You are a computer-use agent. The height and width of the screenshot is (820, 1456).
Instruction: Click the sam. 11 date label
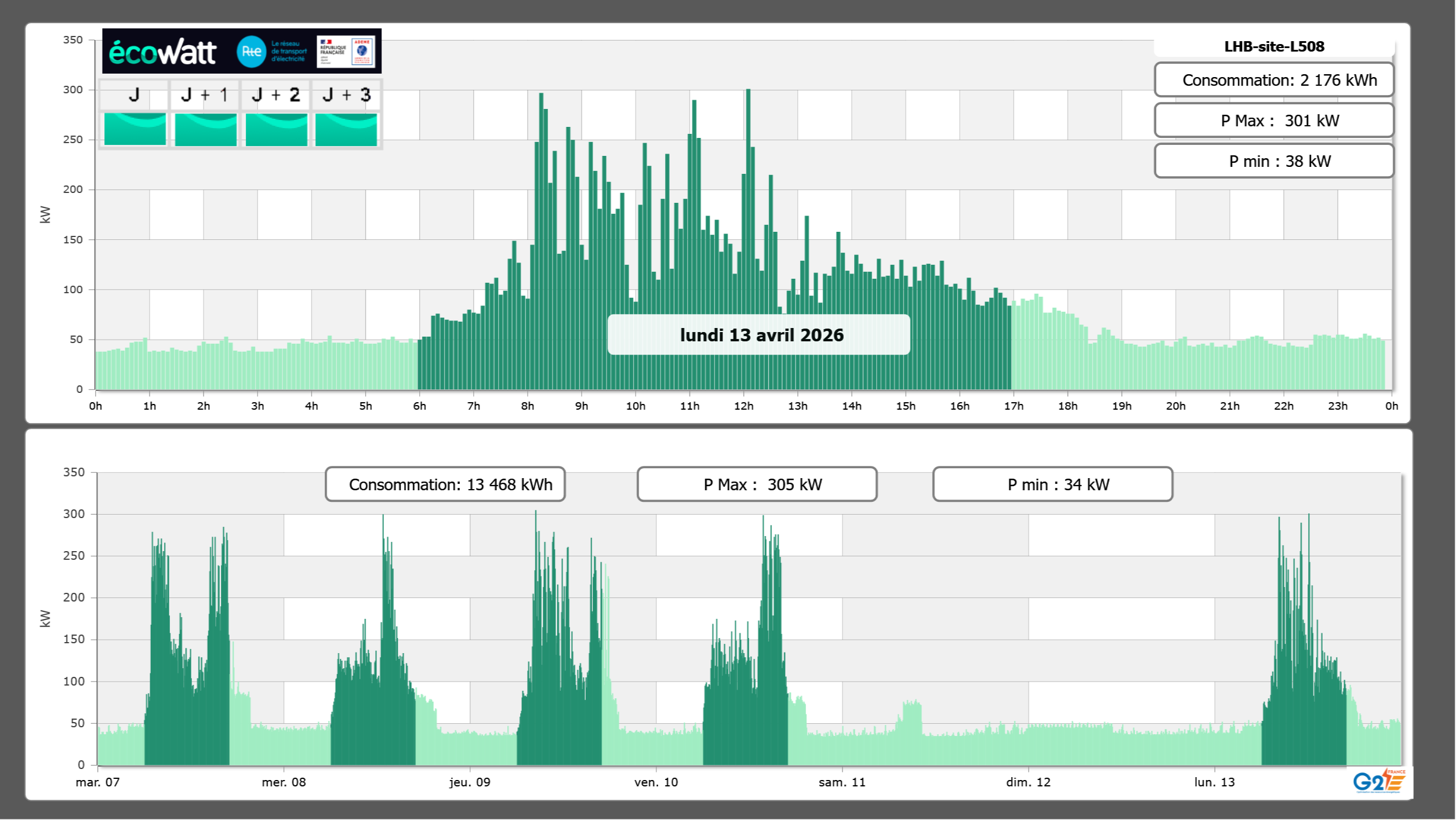842,782
